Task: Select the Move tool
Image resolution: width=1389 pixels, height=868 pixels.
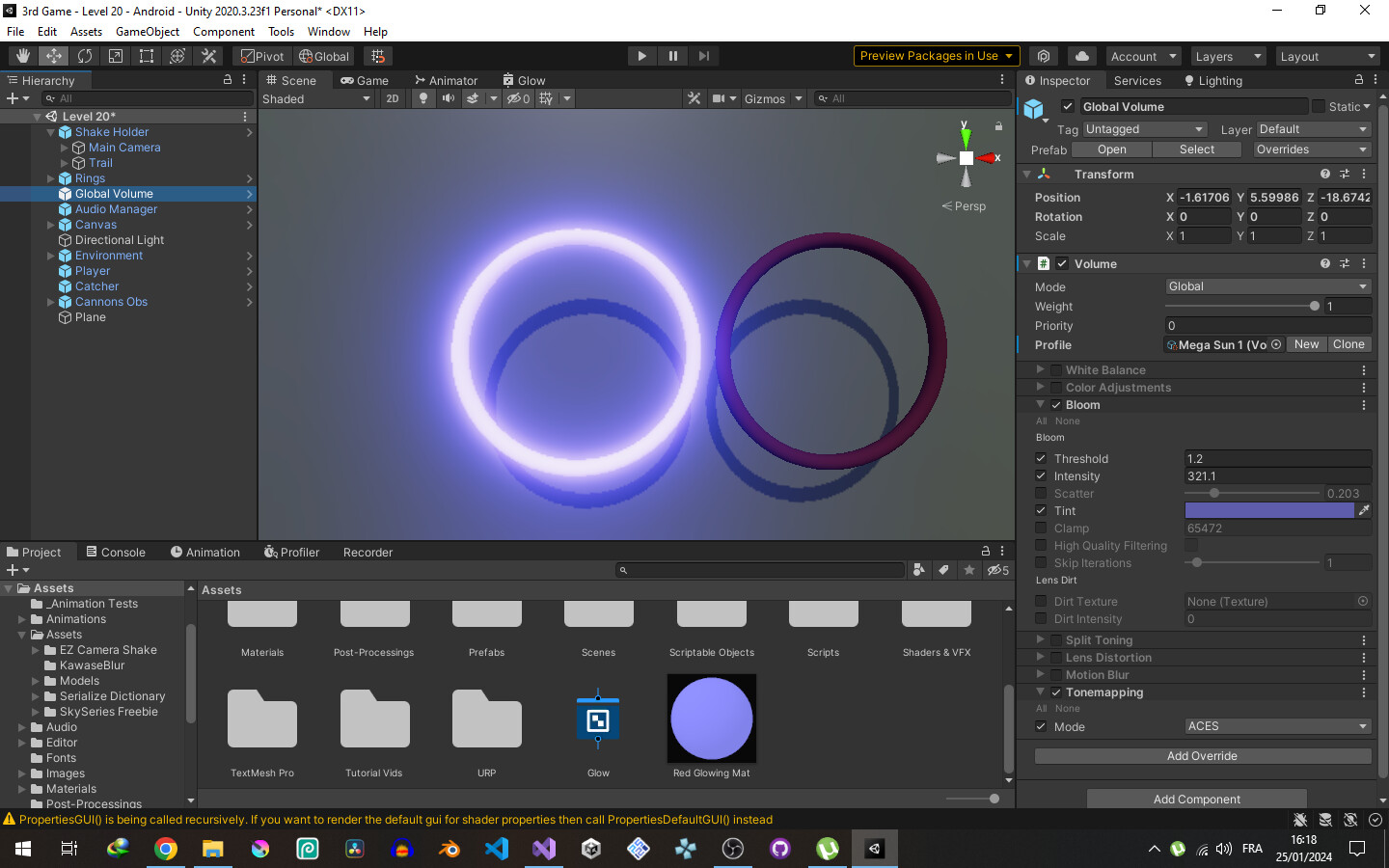Action: pos(53,55)
